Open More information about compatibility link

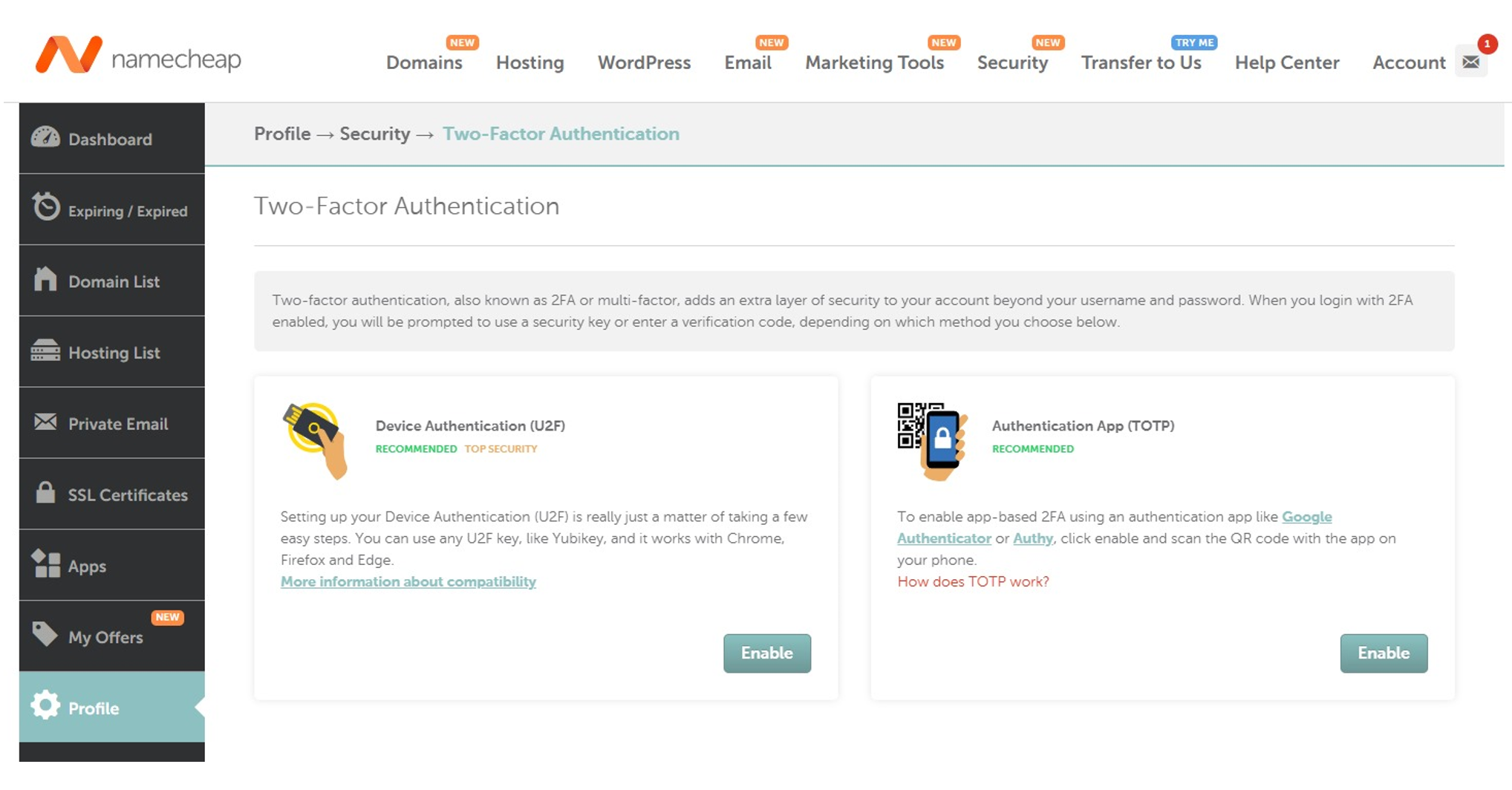[408, 581]
